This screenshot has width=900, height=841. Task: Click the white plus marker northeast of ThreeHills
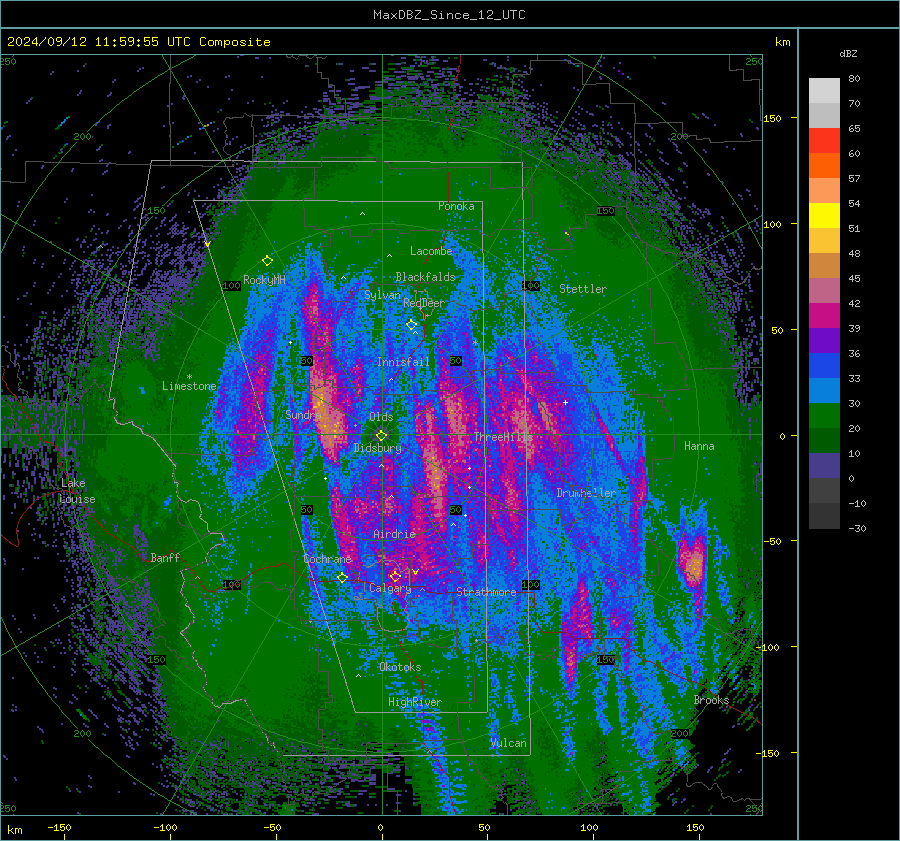[565, 402]
